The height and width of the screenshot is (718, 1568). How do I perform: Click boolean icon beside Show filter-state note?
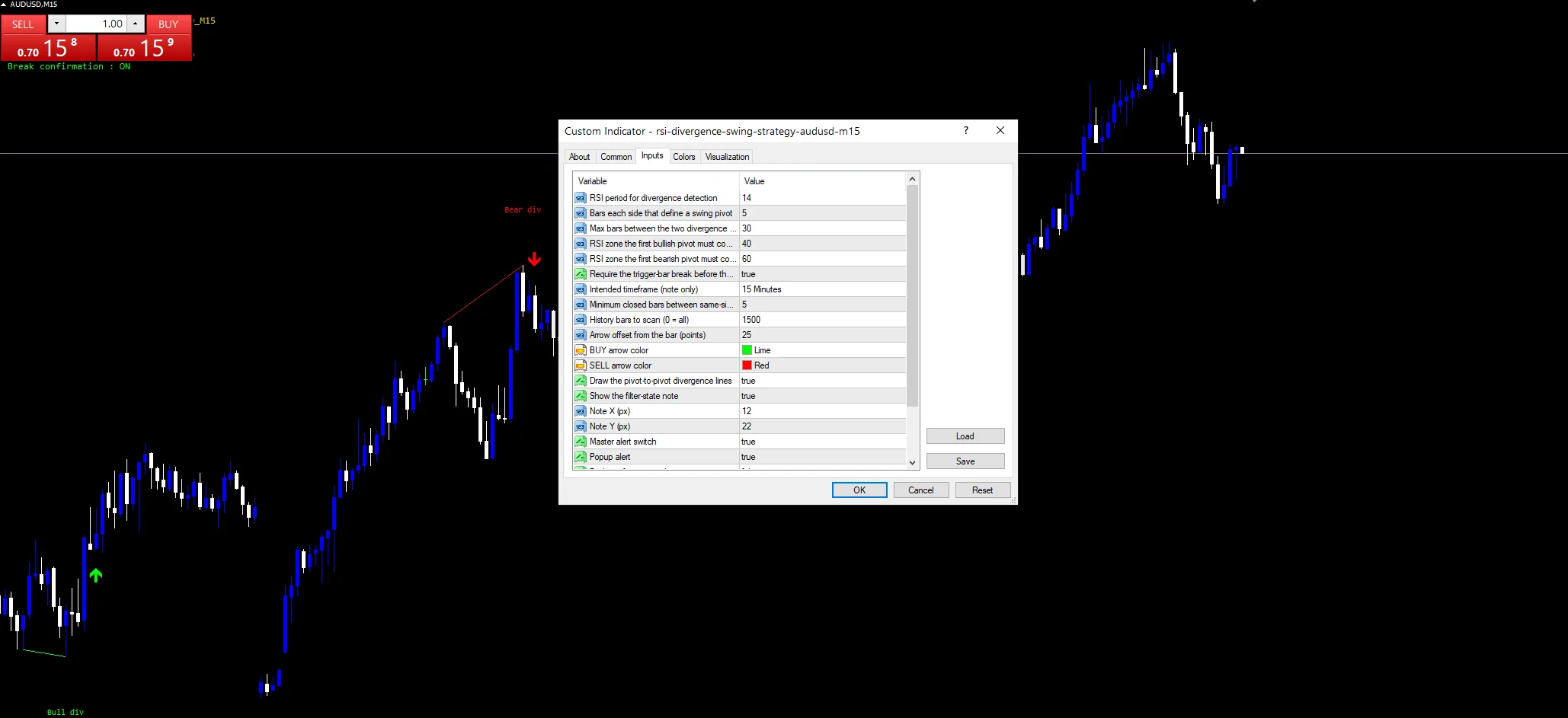581,396
